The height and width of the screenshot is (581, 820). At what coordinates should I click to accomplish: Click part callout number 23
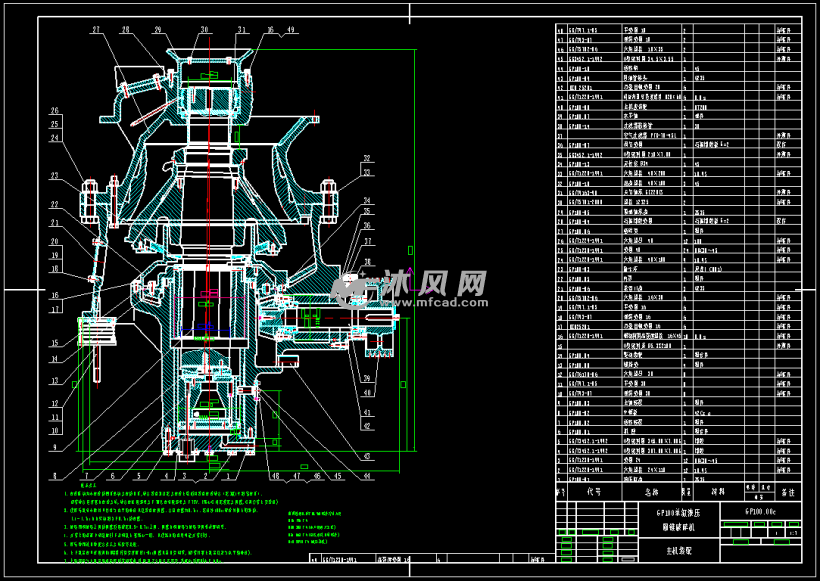(x=55, y=175)
